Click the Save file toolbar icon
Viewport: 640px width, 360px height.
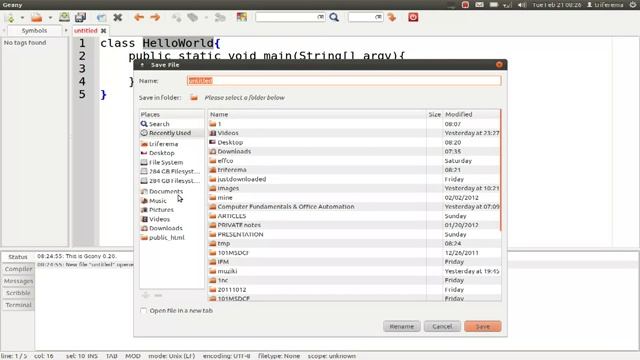click(64, 17)
